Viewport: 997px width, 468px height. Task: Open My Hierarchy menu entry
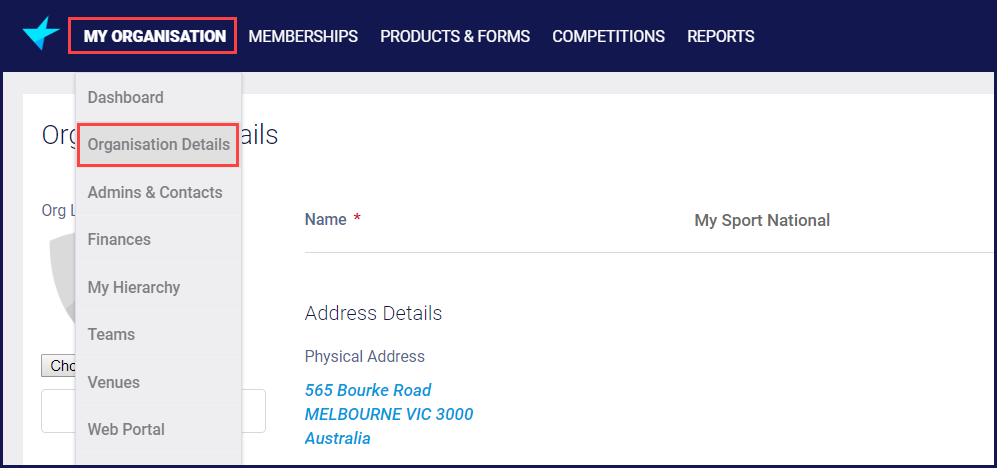tap(134, 287)
